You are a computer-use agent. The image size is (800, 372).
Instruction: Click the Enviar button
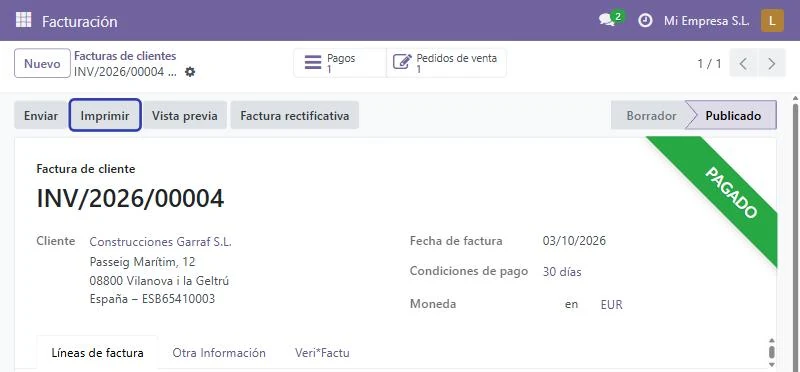point(41,115)
